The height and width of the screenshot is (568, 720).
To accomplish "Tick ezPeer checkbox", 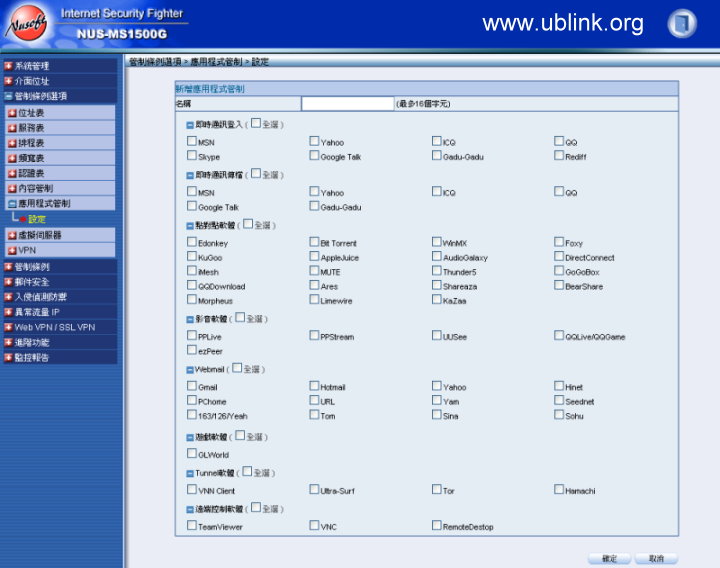I will tap(192, 350).
